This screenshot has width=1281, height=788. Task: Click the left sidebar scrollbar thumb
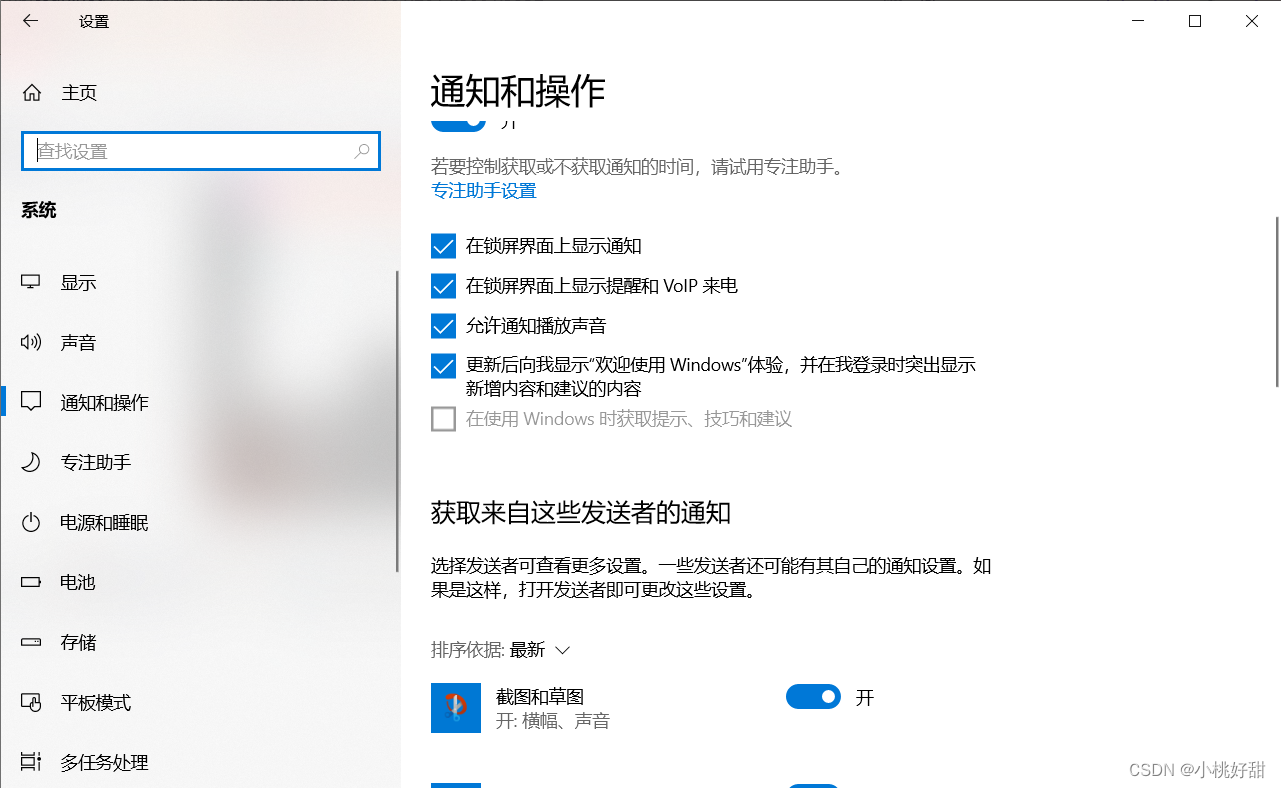click(397, 421)
